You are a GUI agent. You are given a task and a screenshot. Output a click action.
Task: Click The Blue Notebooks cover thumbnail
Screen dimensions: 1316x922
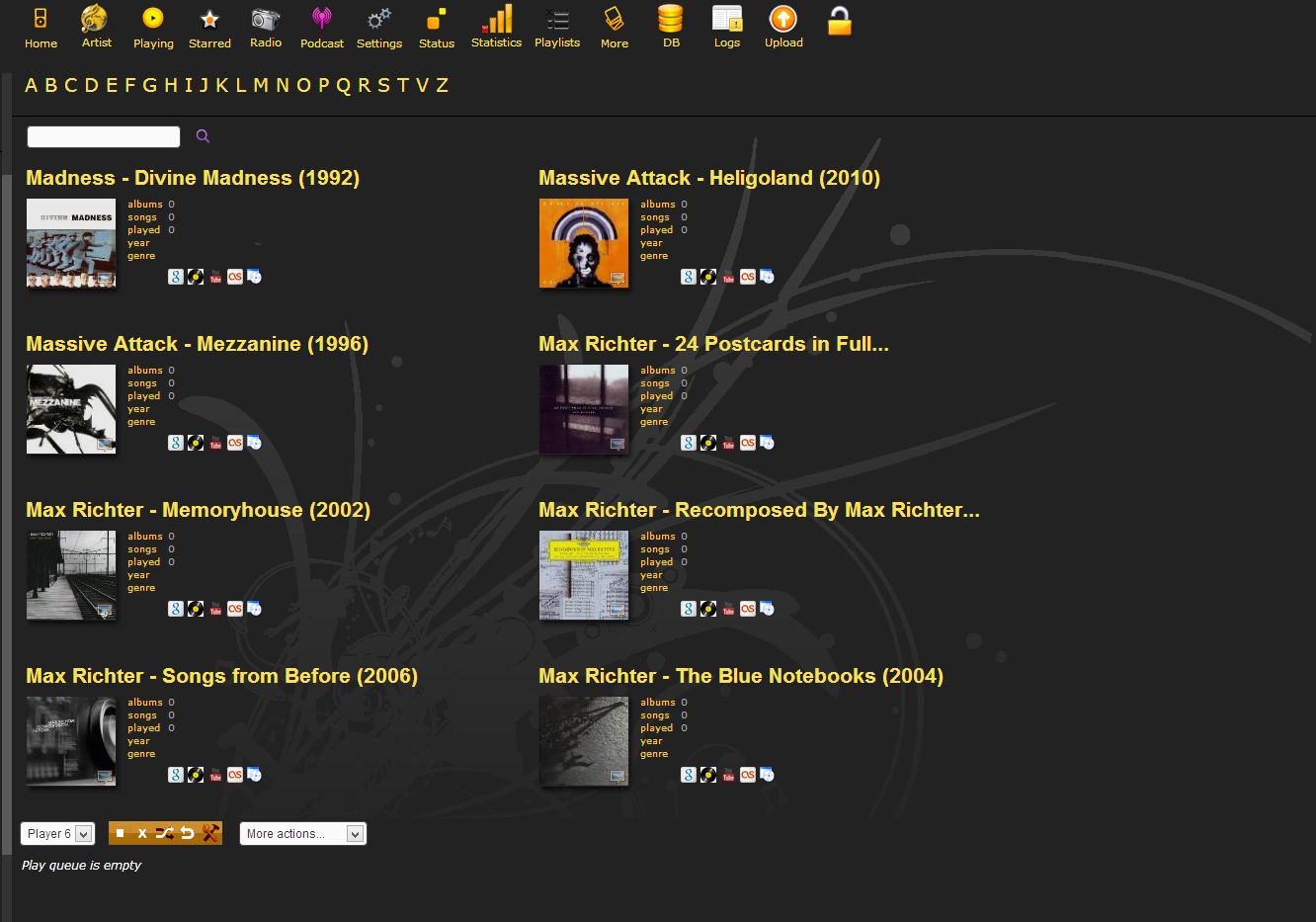pyautogui.click(x=584, y=741)
